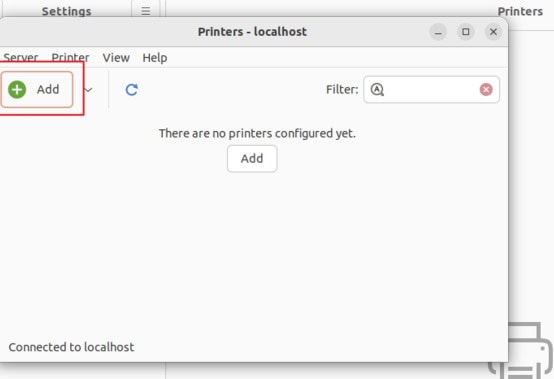Click the Add button below the no-printers message

252,159
